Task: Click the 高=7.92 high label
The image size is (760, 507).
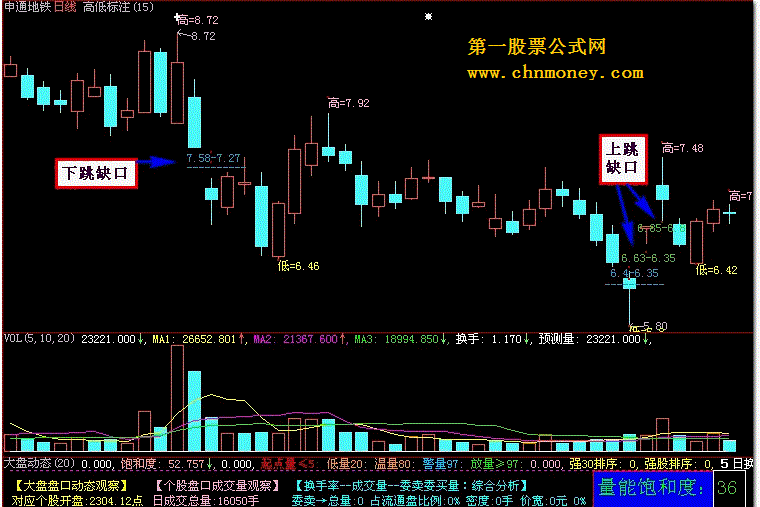Action: point(348,103)
